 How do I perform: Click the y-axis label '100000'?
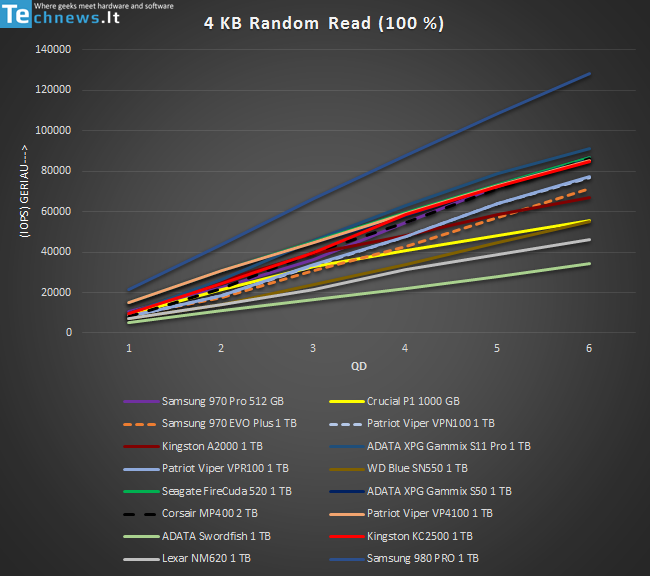(x=53, y=130)
